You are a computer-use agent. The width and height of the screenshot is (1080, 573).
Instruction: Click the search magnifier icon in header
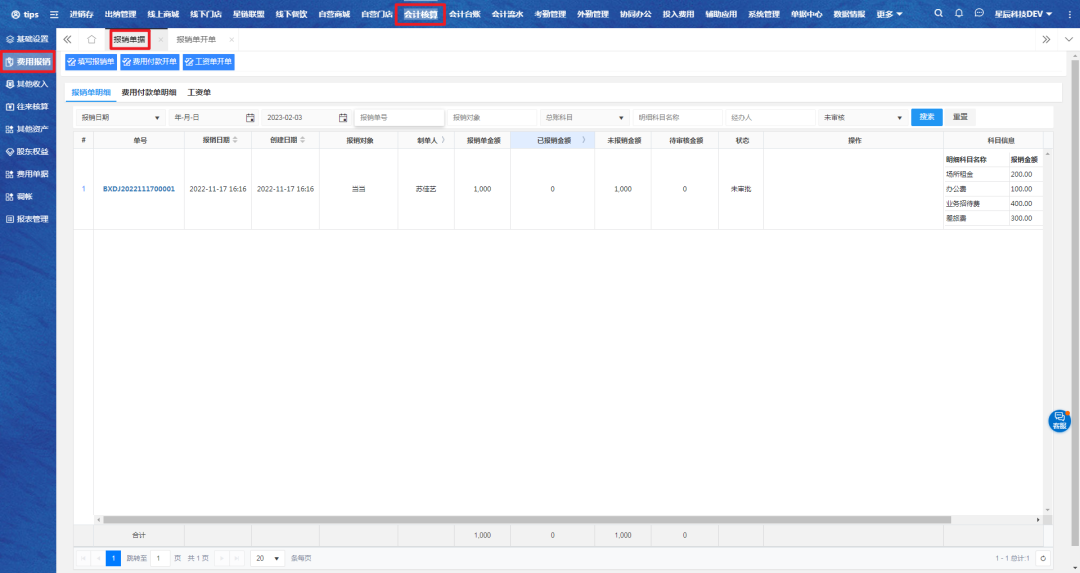click(938, 14)
